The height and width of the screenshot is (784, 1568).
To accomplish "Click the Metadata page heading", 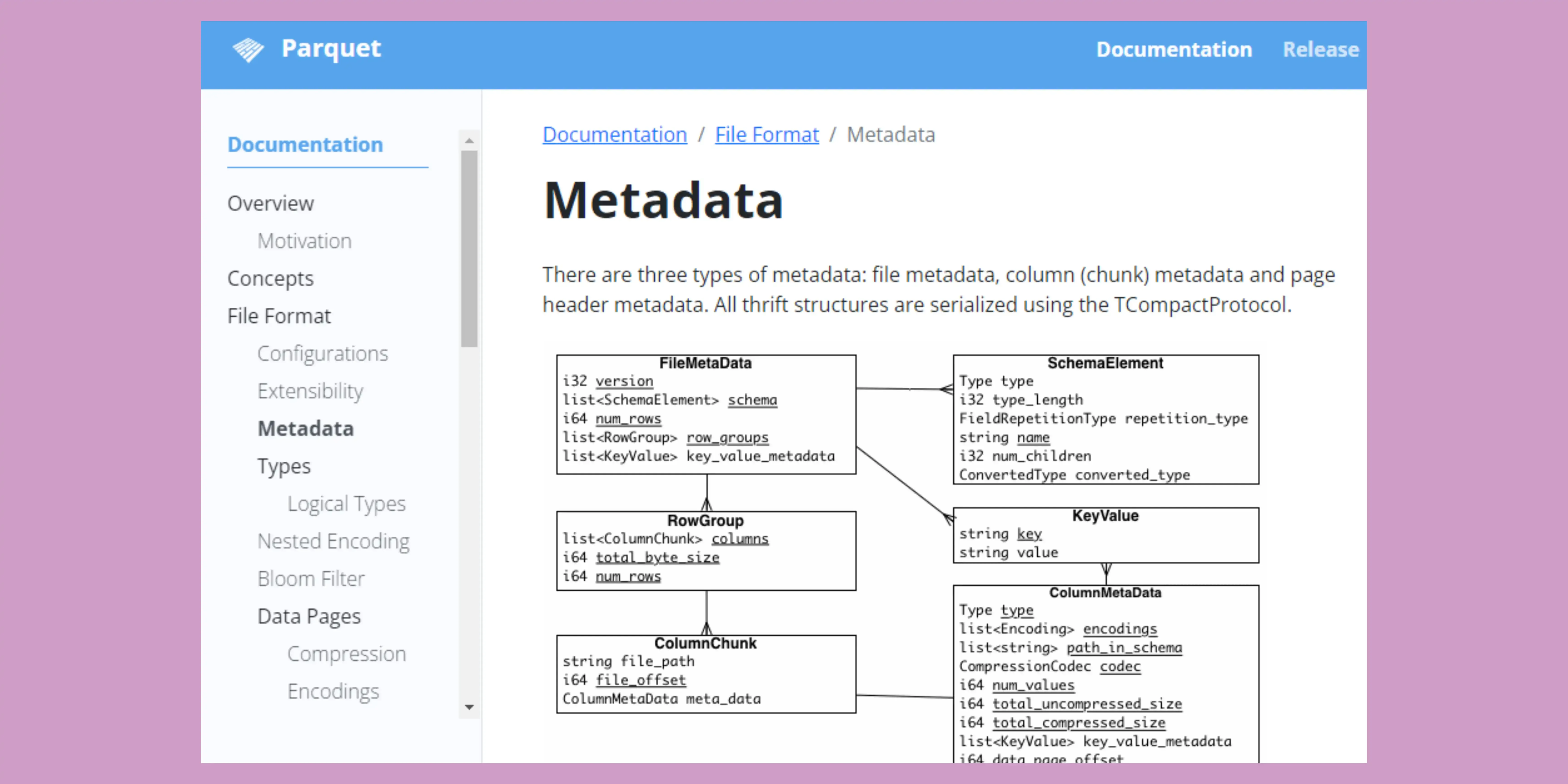I will point(664,200).
